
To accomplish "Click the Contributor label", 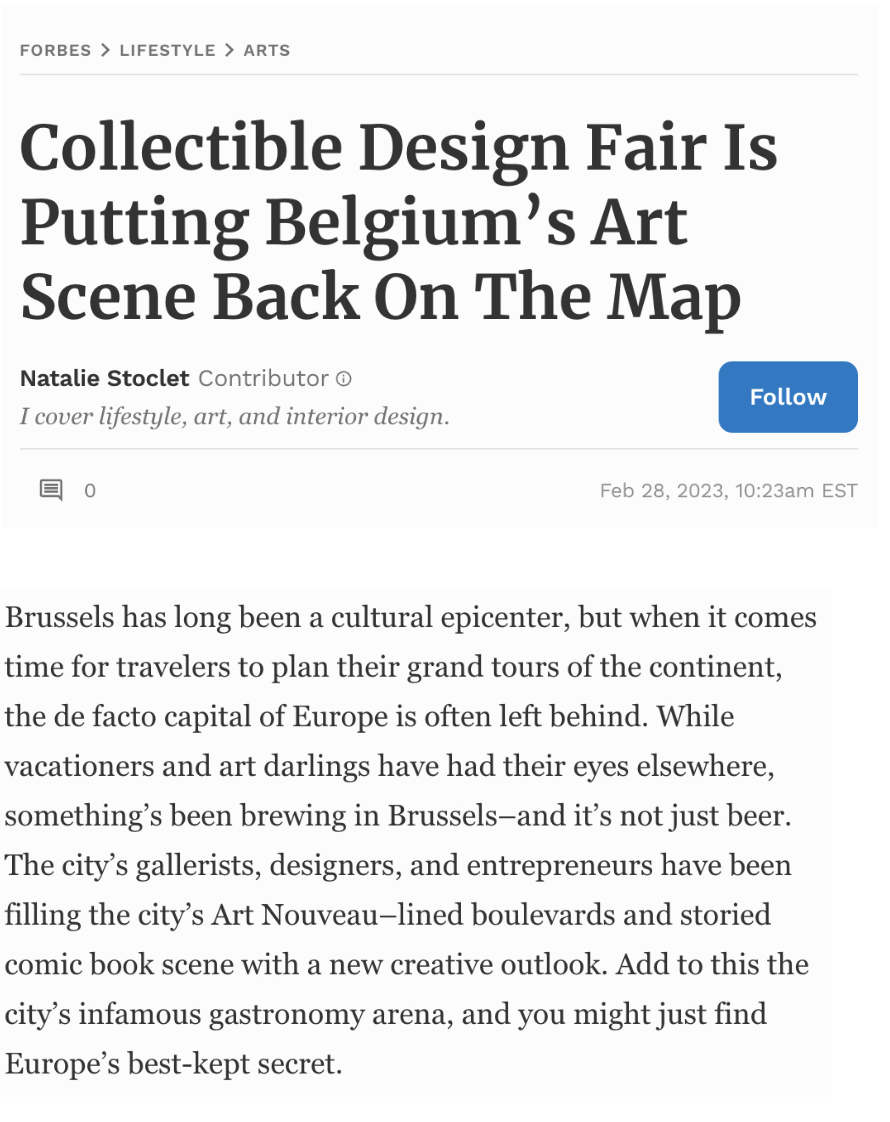I will click(x=263, y=379).
